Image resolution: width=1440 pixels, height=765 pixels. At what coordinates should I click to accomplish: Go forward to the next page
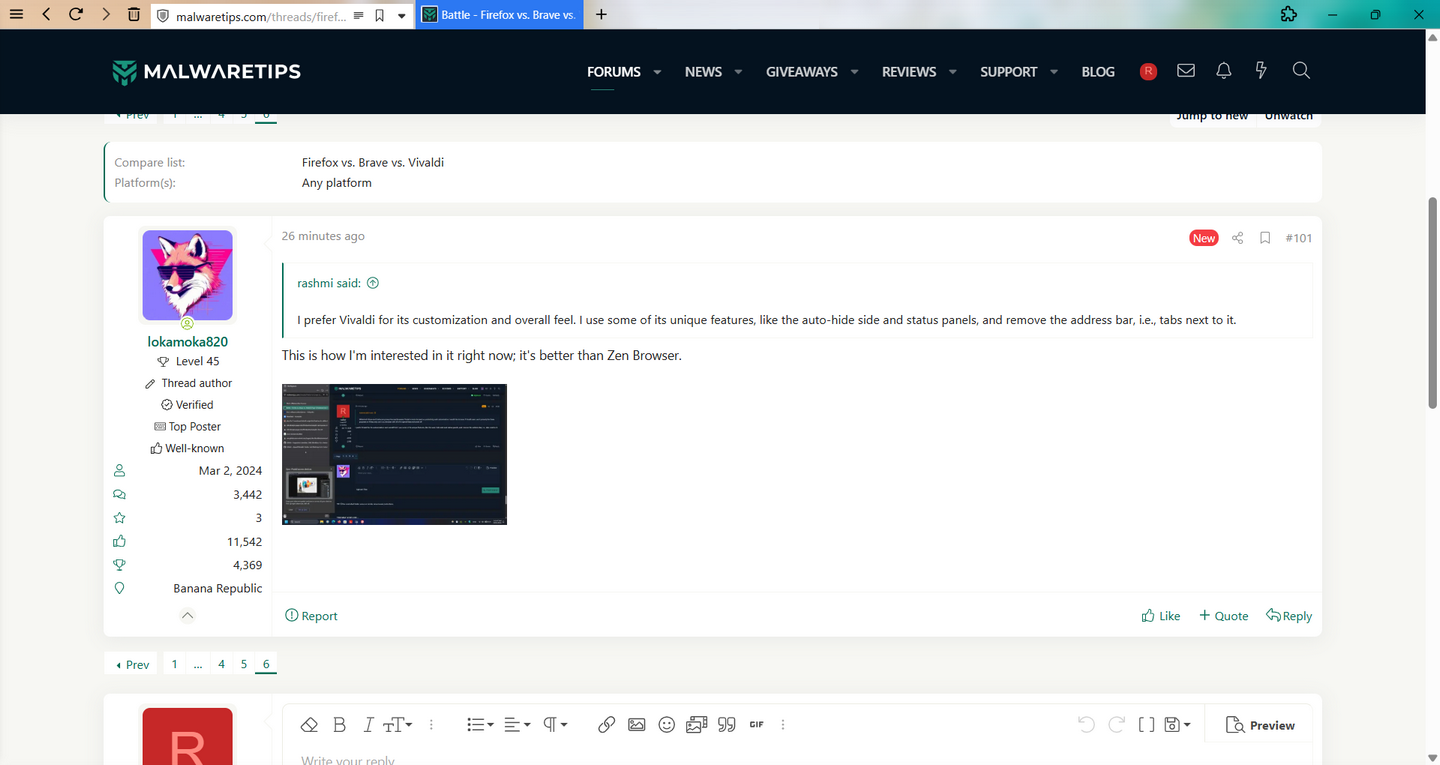pyautogui.click(x=106, y=15)
